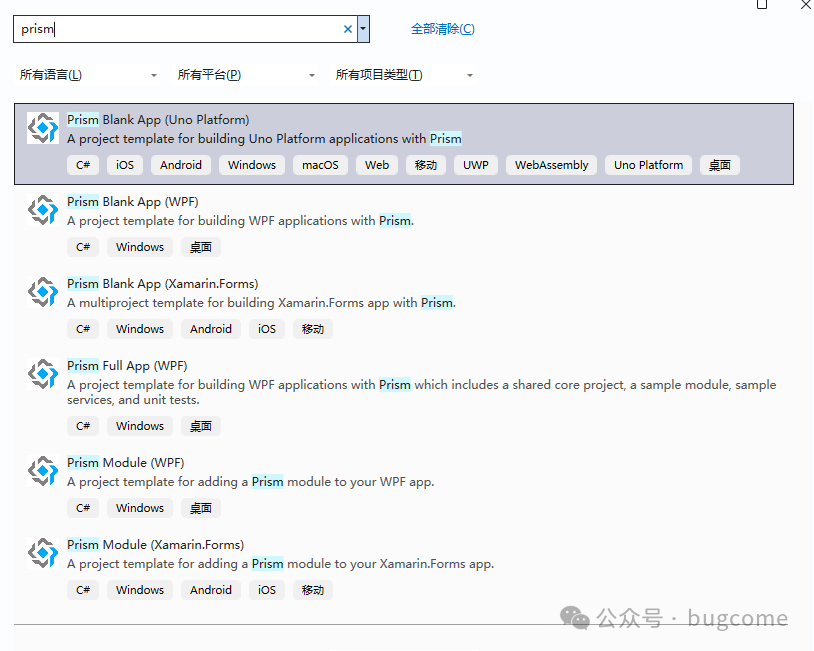Click the Web tag on Uno template
This screenshot has height=651, width=814.
click(377, 165)
